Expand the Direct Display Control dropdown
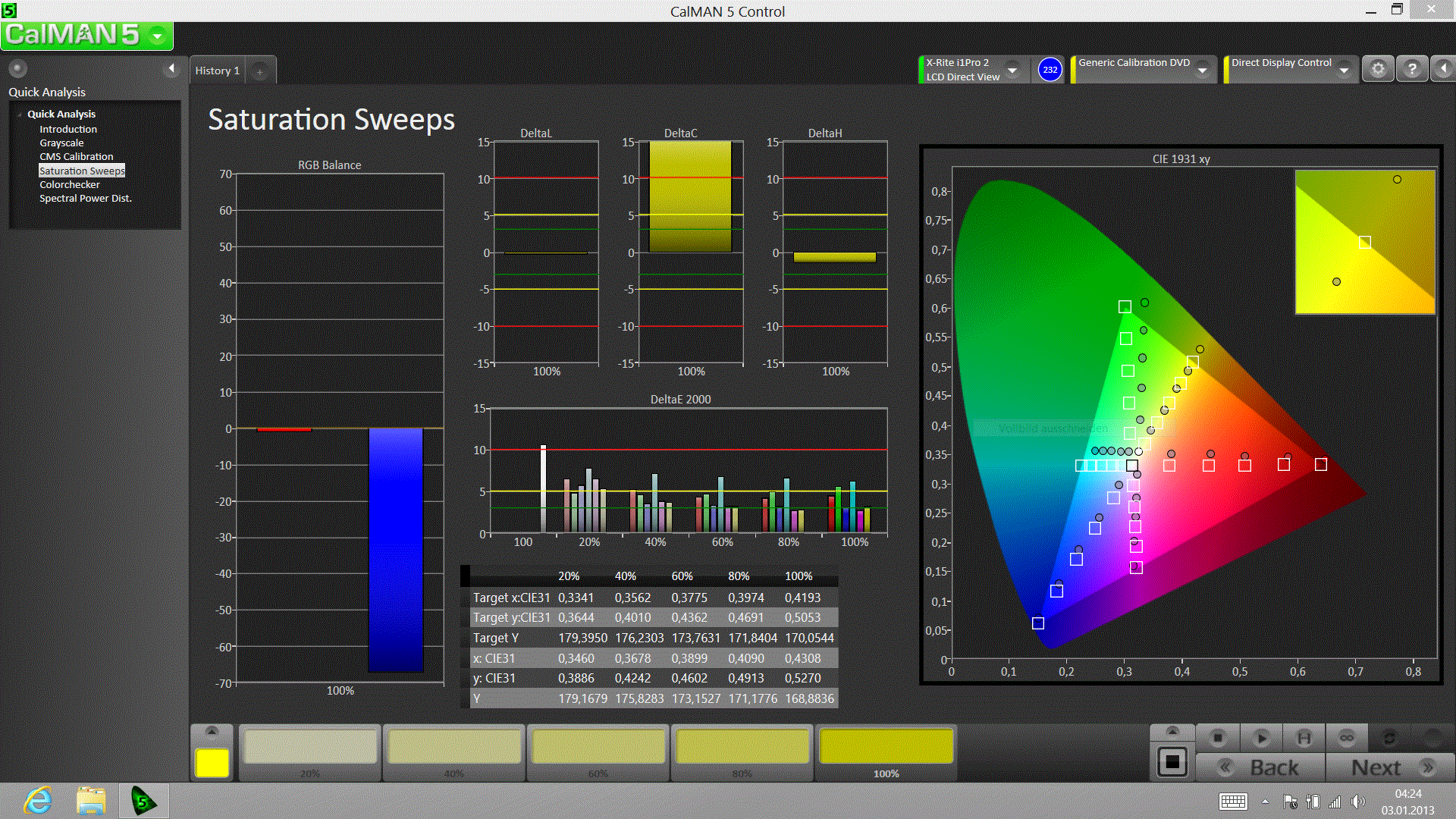 tap(1344, 71)
